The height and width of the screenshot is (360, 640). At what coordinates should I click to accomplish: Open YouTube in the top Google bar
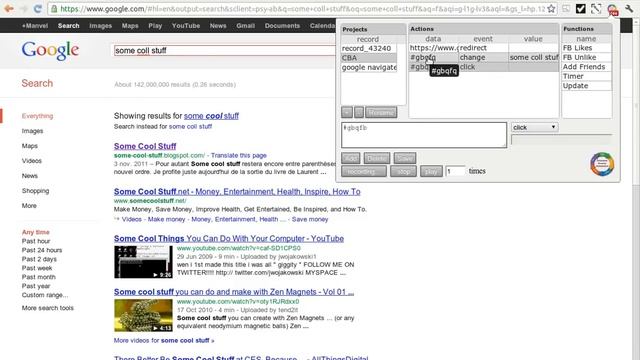click(x=186, y=26)
